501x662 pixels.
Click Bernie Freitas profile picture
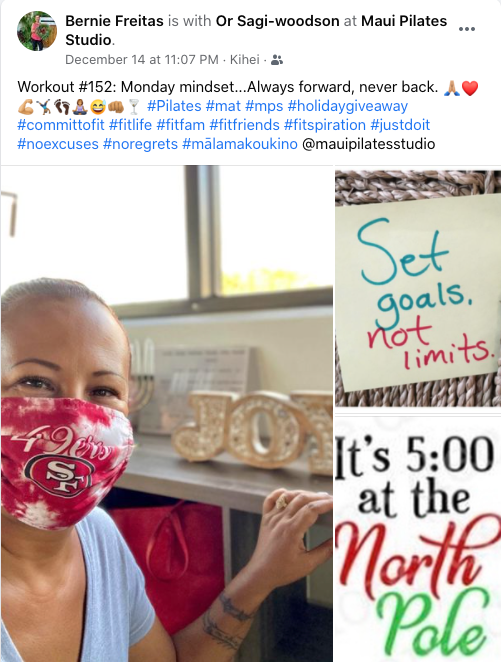click(37, 31)
